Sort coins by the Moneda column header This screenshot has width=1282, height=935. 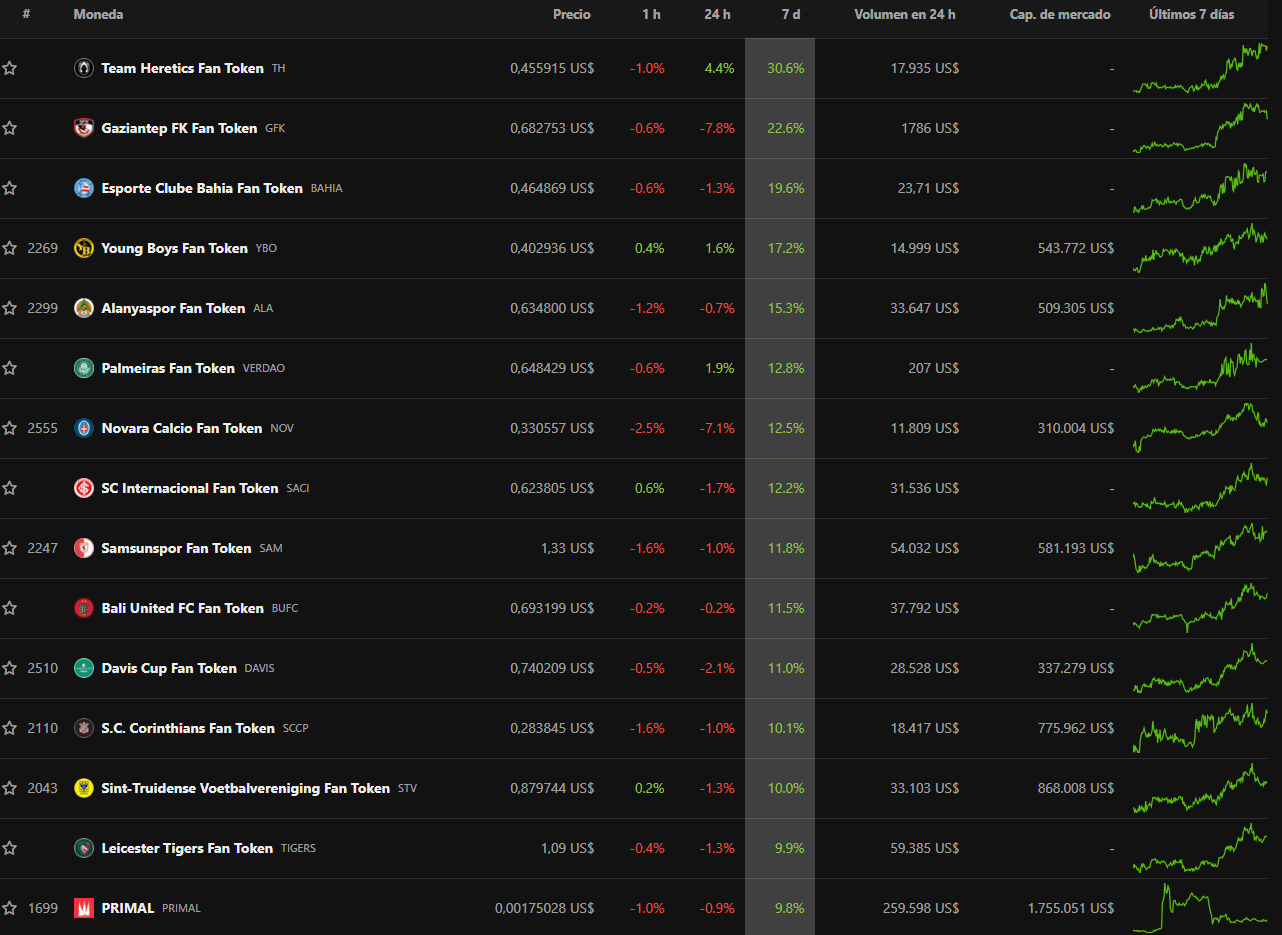click(x=99, y=15)
